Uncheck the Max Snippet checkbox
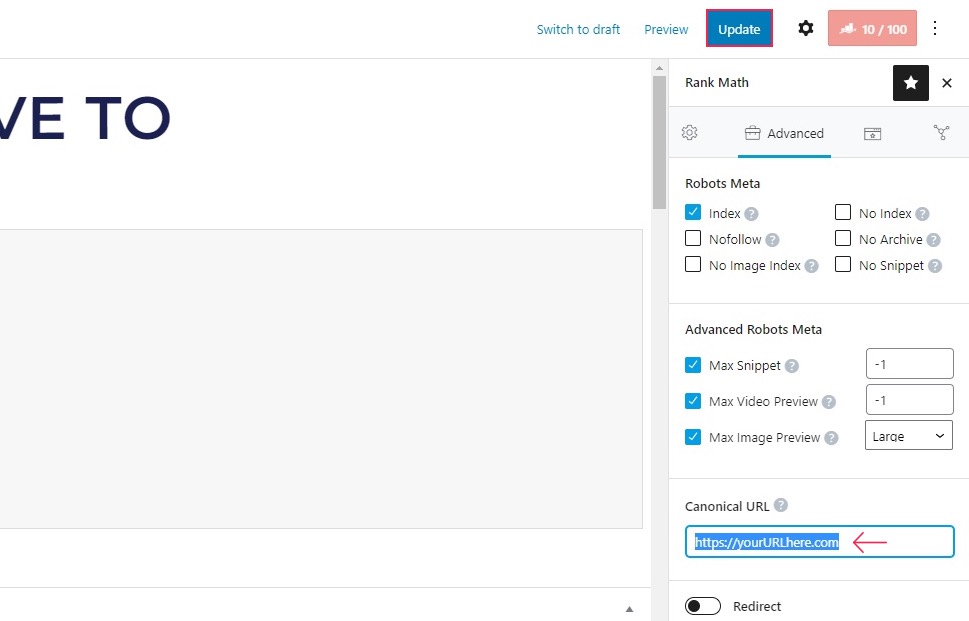Screen dimensions: 969x621 tap(693, 365)
